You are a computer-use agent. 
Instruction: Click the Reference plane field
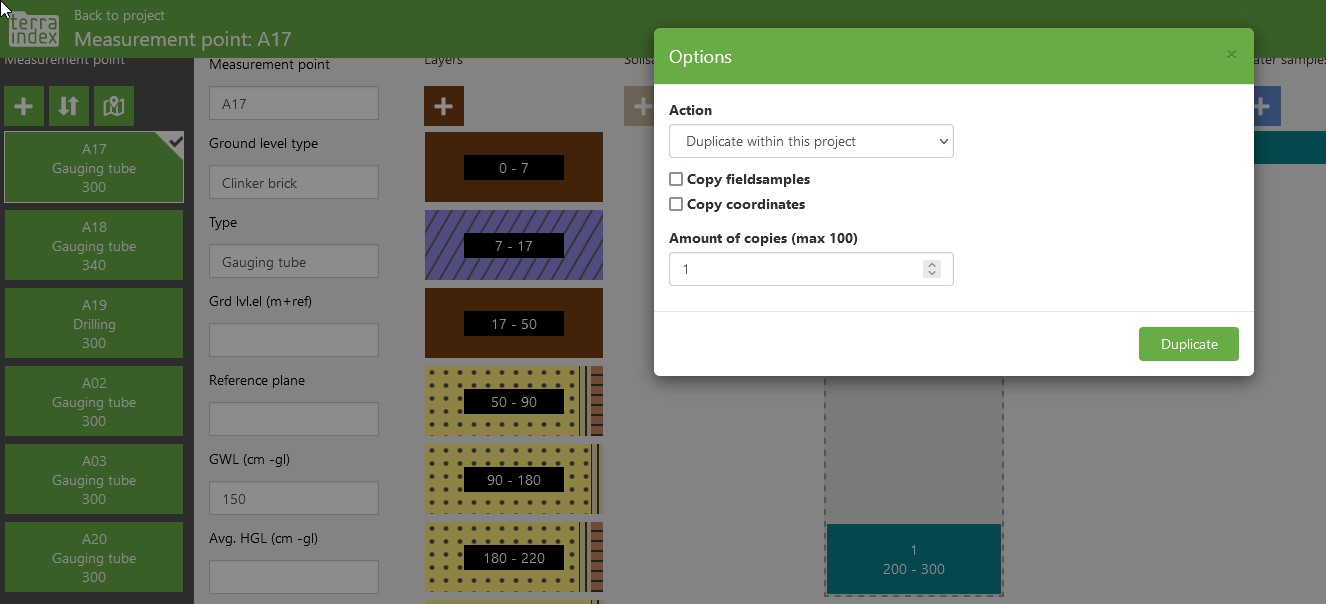(294, 419)
